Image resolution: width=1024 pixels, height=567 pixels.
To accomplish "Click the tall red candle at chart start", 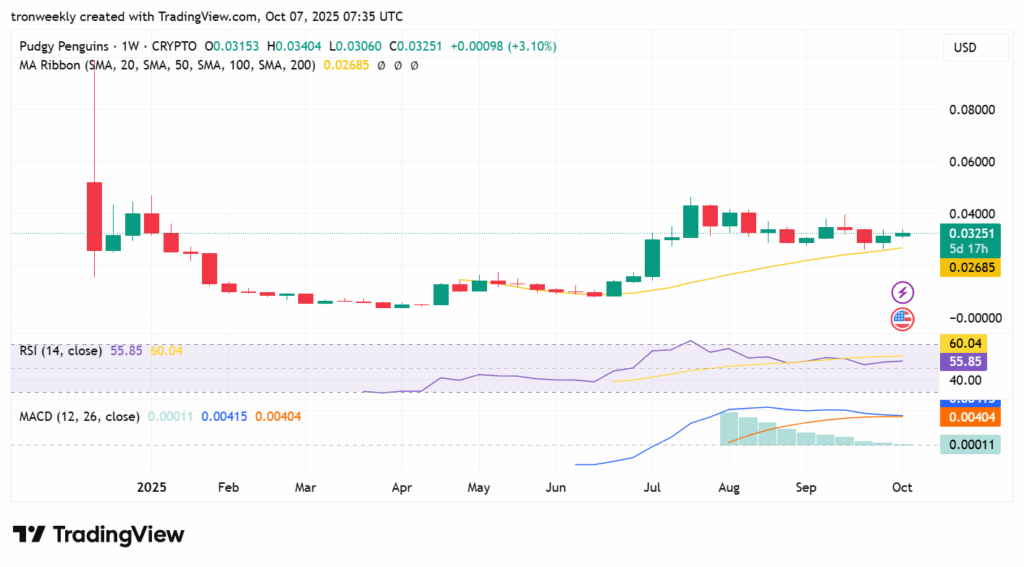I will 94,215.
